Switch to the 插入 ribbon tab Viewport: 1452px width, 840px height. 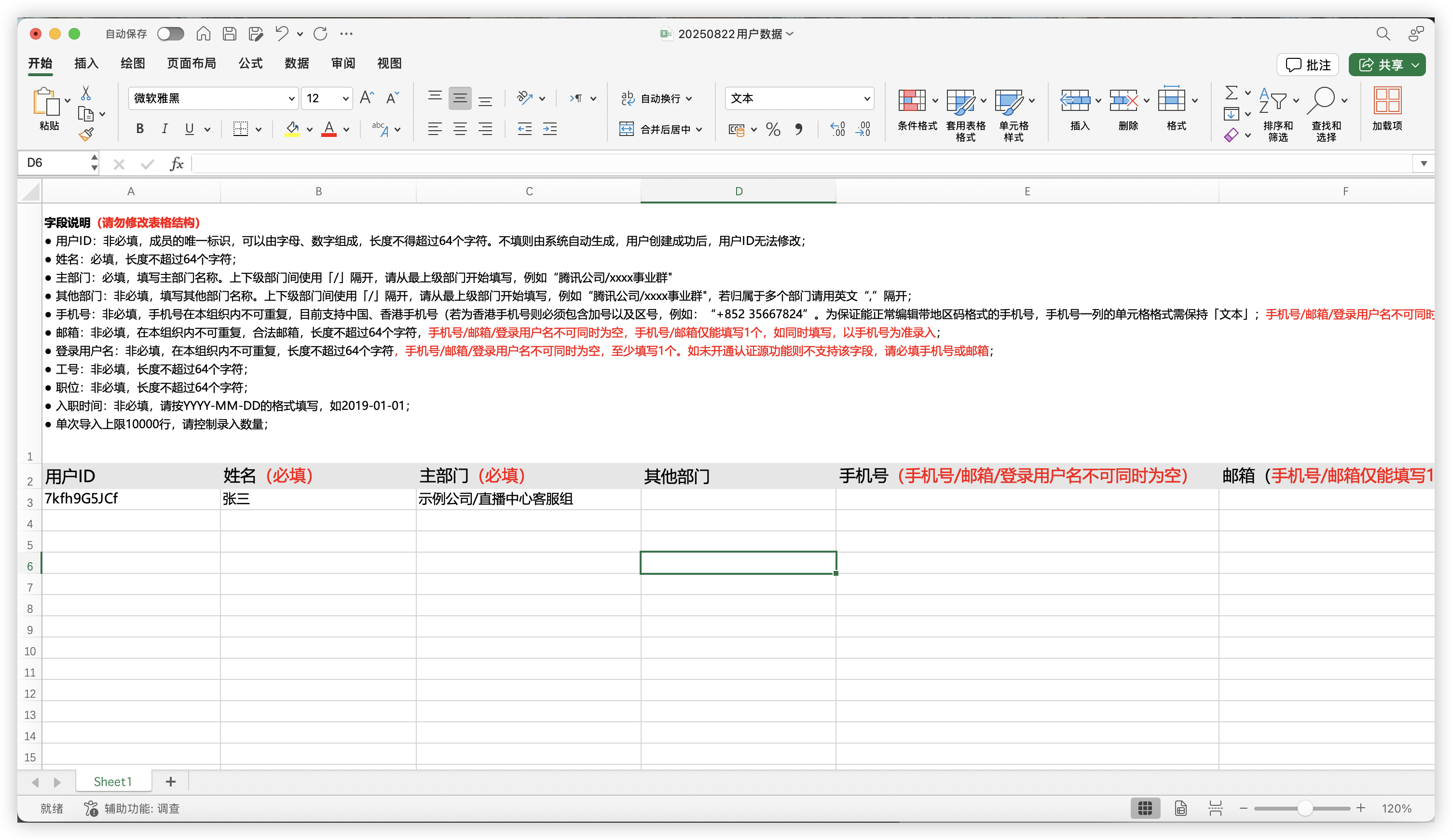click(86, 63)
